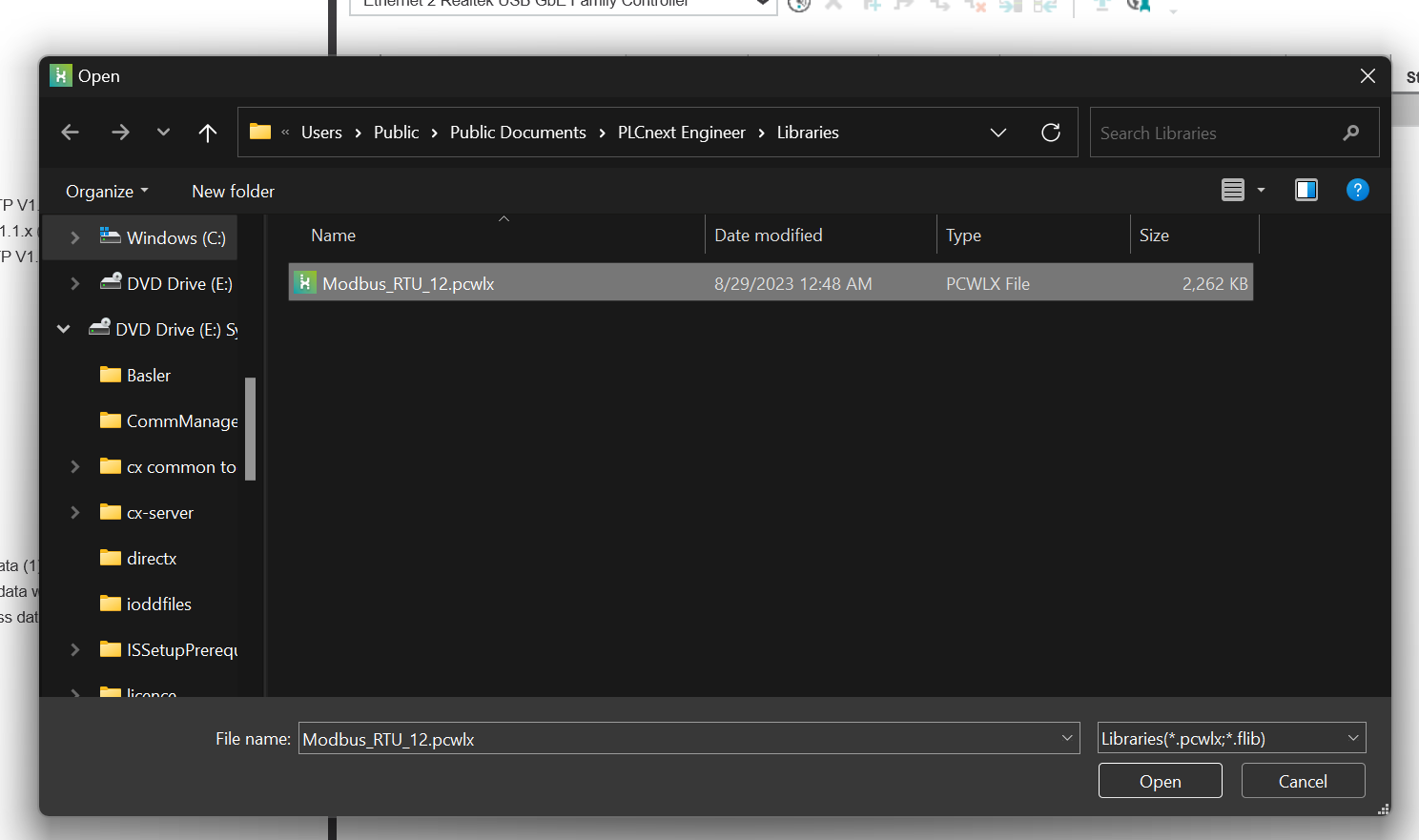The image size is (1419, 840).
Task: Open recent locations dropdown arrow
Action: [163, 133]
